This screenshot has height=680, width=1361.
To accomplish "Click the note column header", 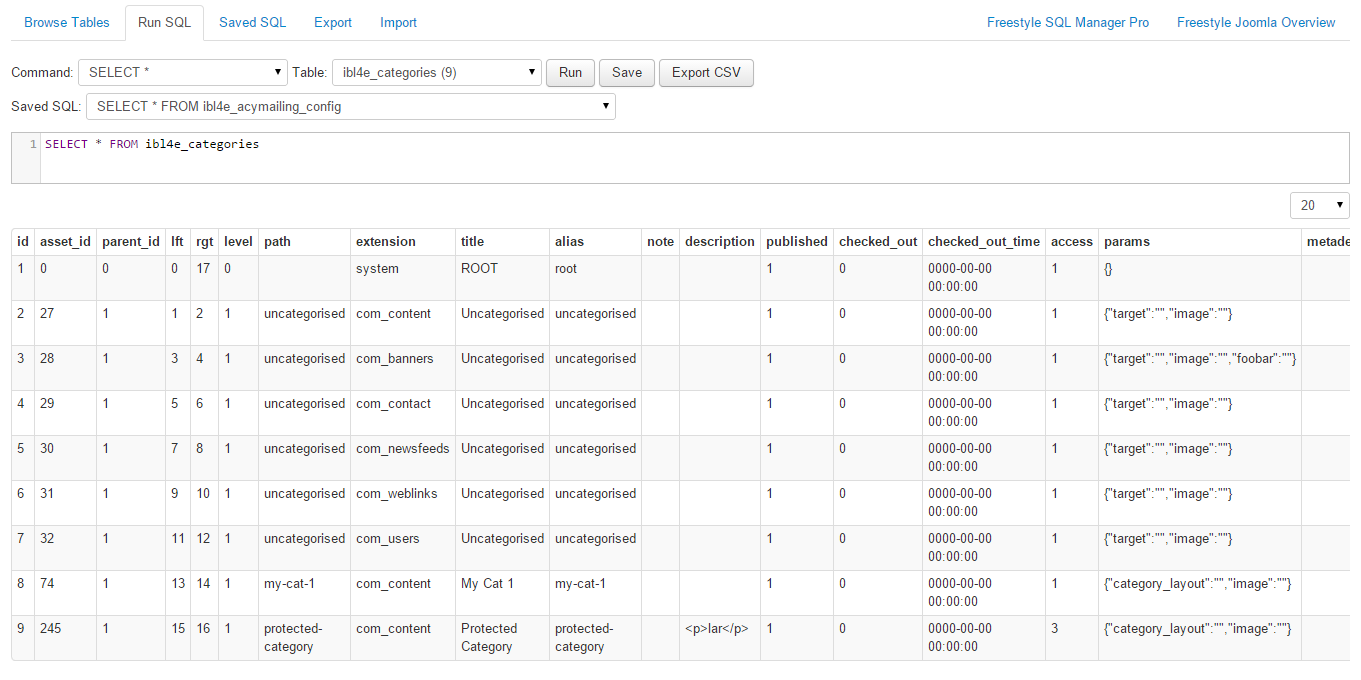I will point(661,241).
